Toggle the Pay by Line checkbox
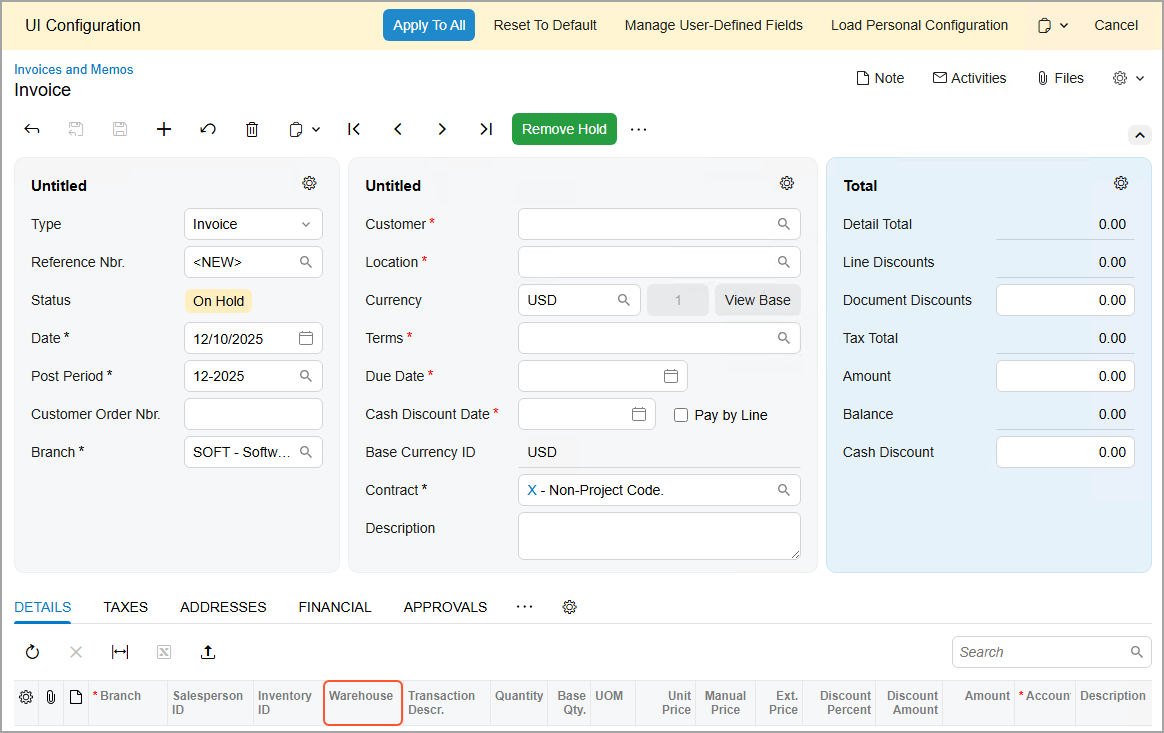Image resolution: width=1164 pixels, height=733 pixels. tap(681, 415)
